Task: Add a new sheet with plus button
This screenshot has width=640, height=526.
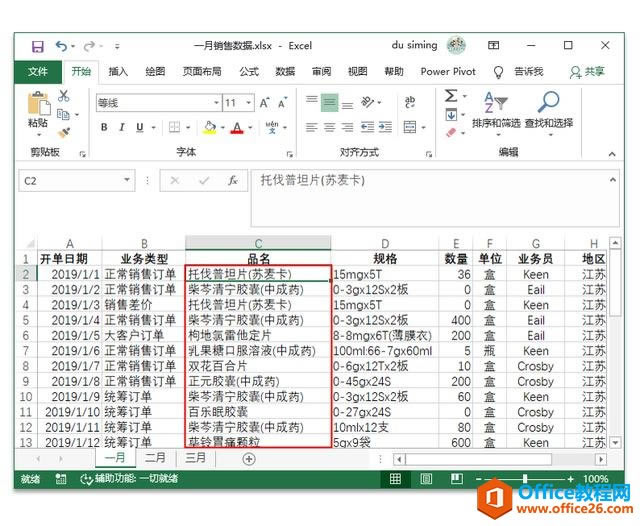Action: 249,459
